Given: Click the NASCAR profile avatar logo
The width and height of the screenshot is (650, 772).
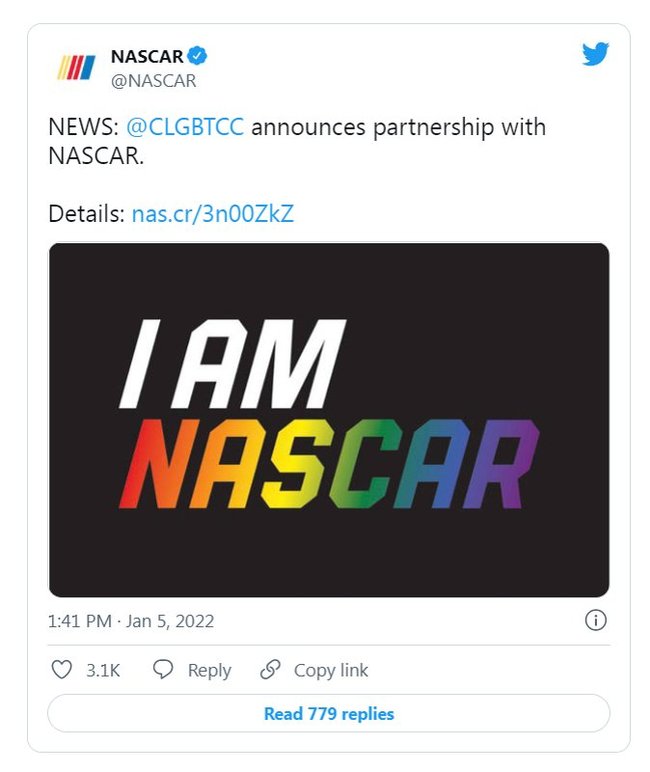Looking at the screenshot, I should pyautogui.click(x=76, y=68).
